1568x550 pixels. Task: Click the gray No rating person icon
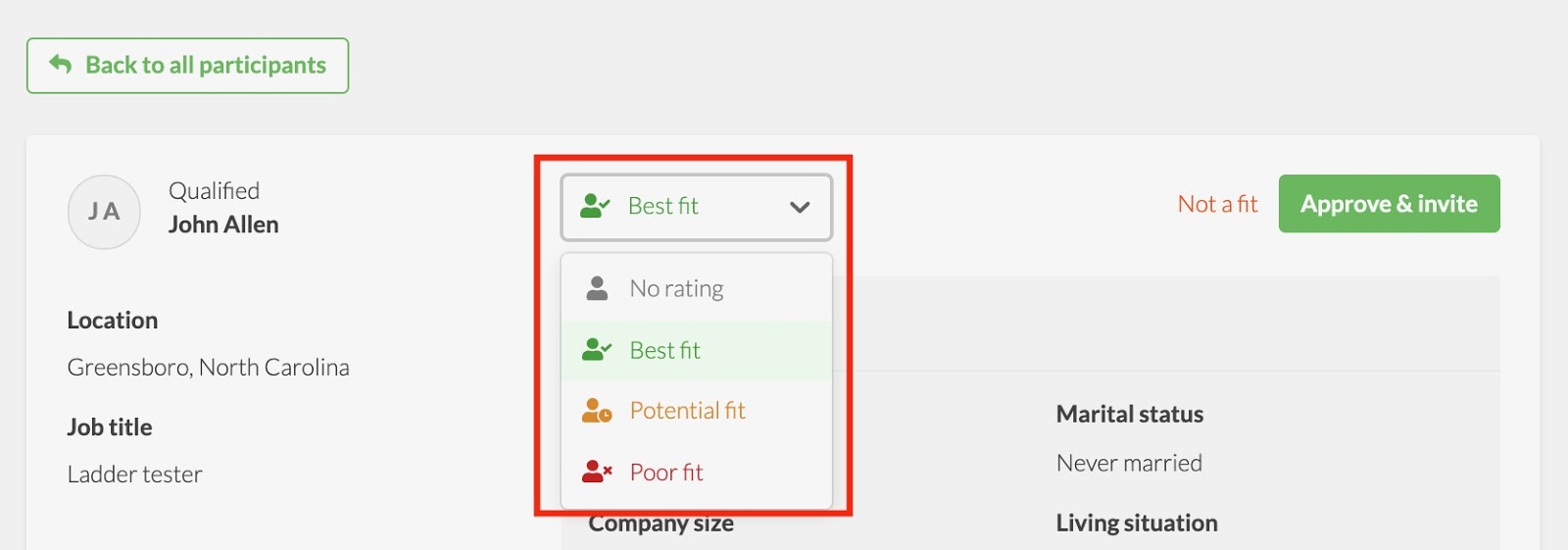click(597, 288)
